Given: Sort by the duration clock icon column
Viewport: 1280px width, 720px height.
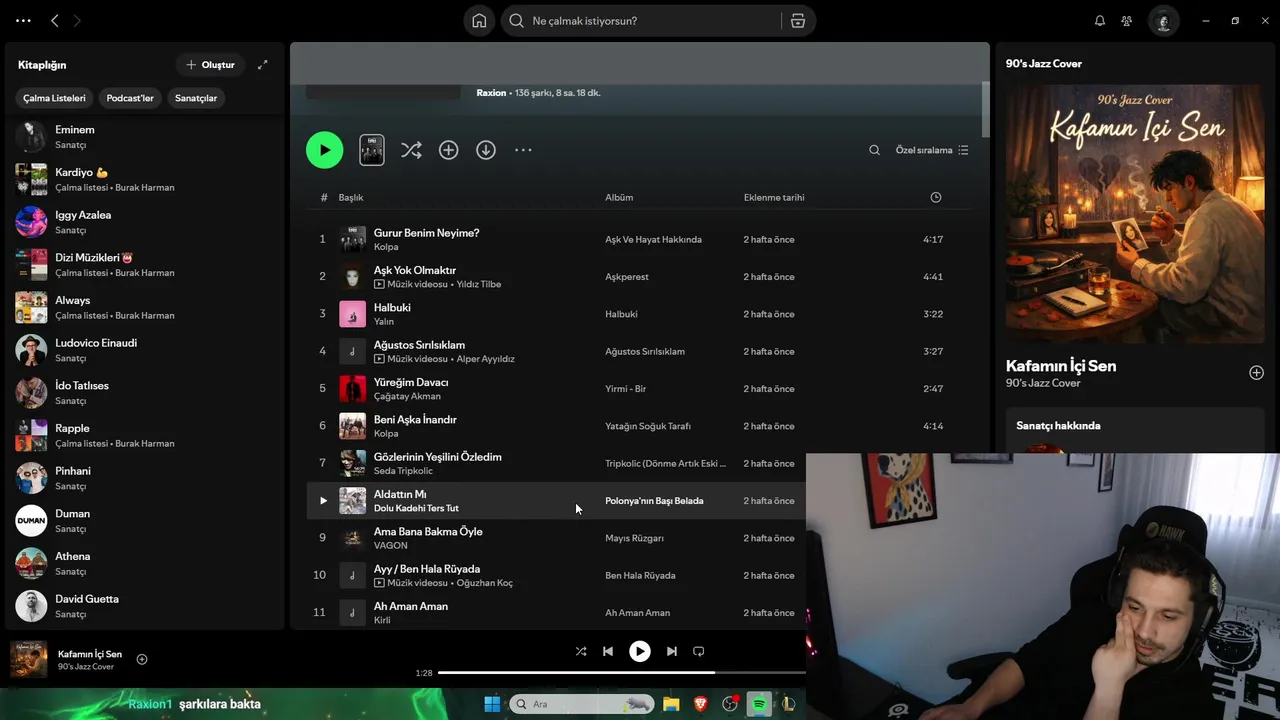Looking at the screenshot, I should click(x=936, y=197).
